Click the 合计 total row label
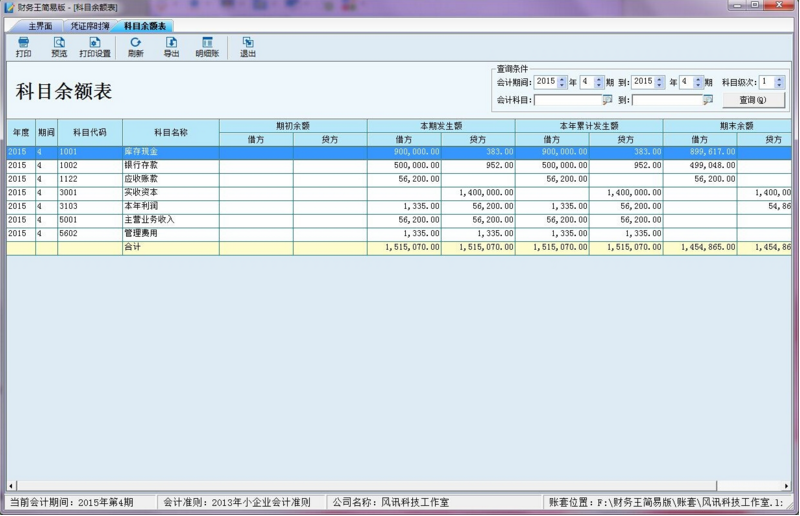This screenshot has height=516, width=800. pyautogui.click(x=132, y=247)
